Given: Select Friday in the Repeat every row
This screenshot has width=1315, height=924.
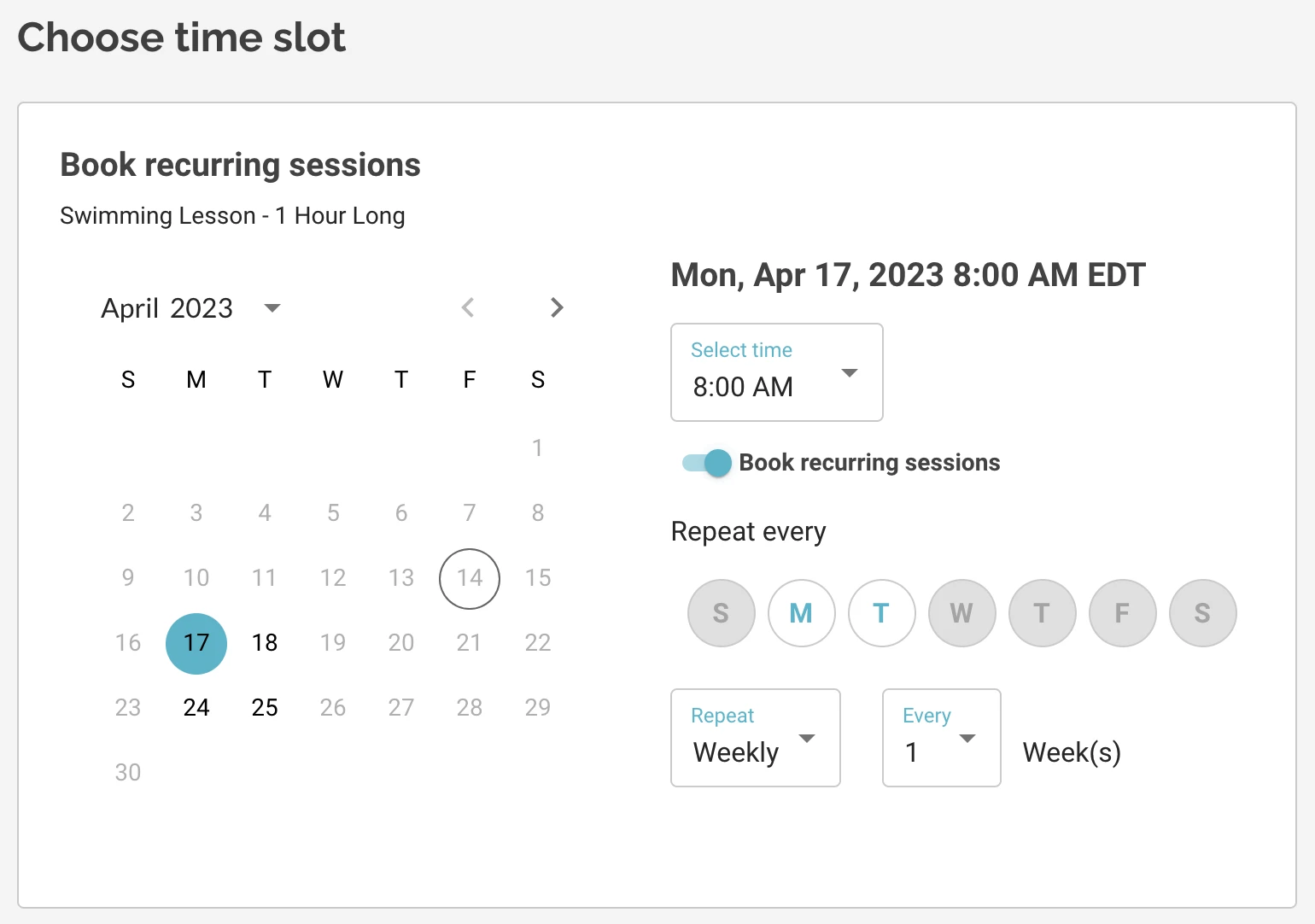Looking at the screenshot, I should pos(1122,612).
